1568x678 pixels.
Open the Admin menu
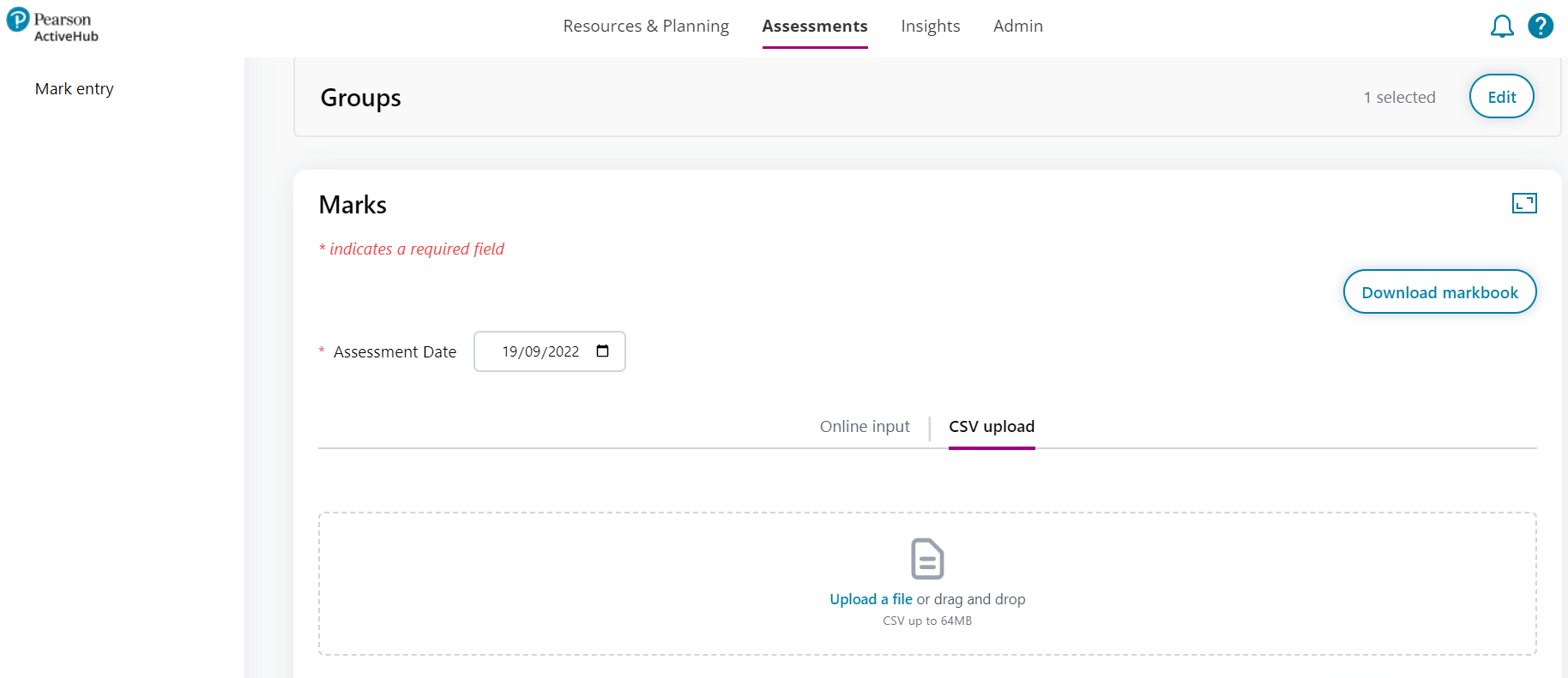[1018, 27]
